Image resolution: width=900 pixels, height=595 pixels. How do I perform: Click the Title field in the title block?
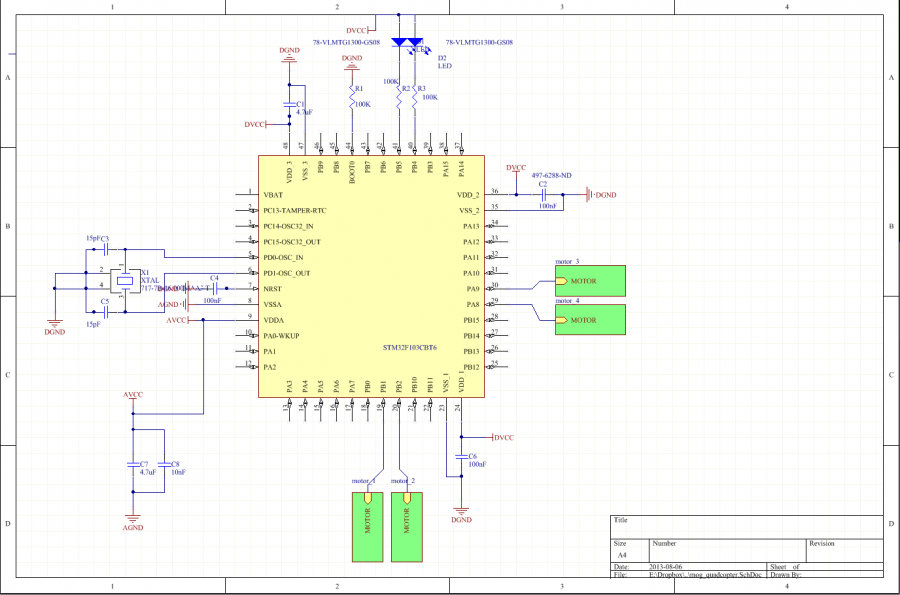click(622, 521)
